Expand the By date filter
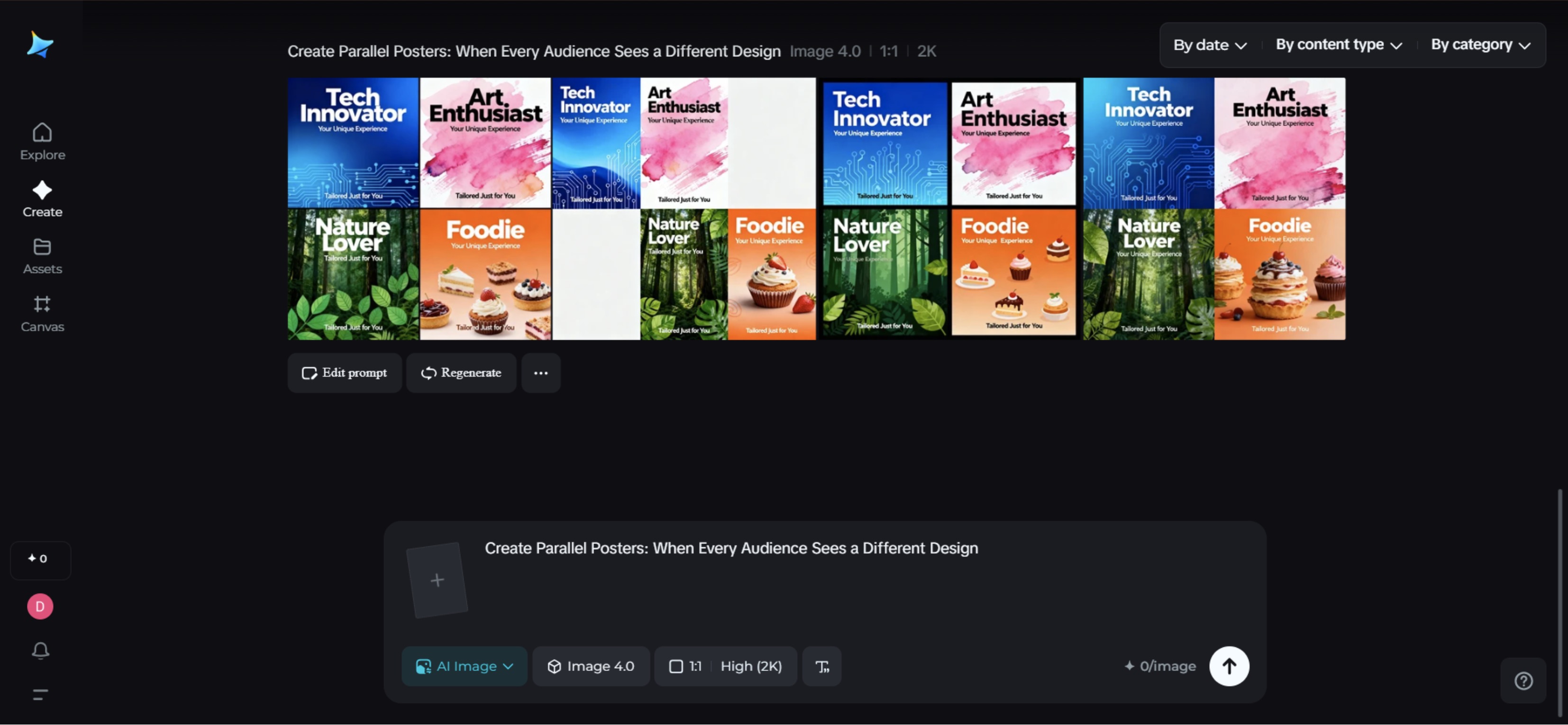Screen dimensions: 1568x725 click(1210, 45)
